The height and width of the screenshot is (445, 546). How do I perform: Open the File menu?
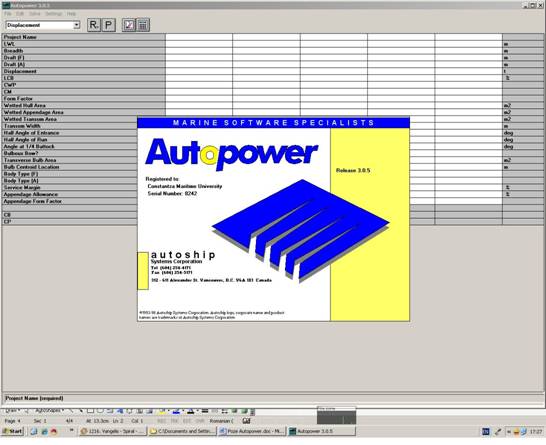8,14
